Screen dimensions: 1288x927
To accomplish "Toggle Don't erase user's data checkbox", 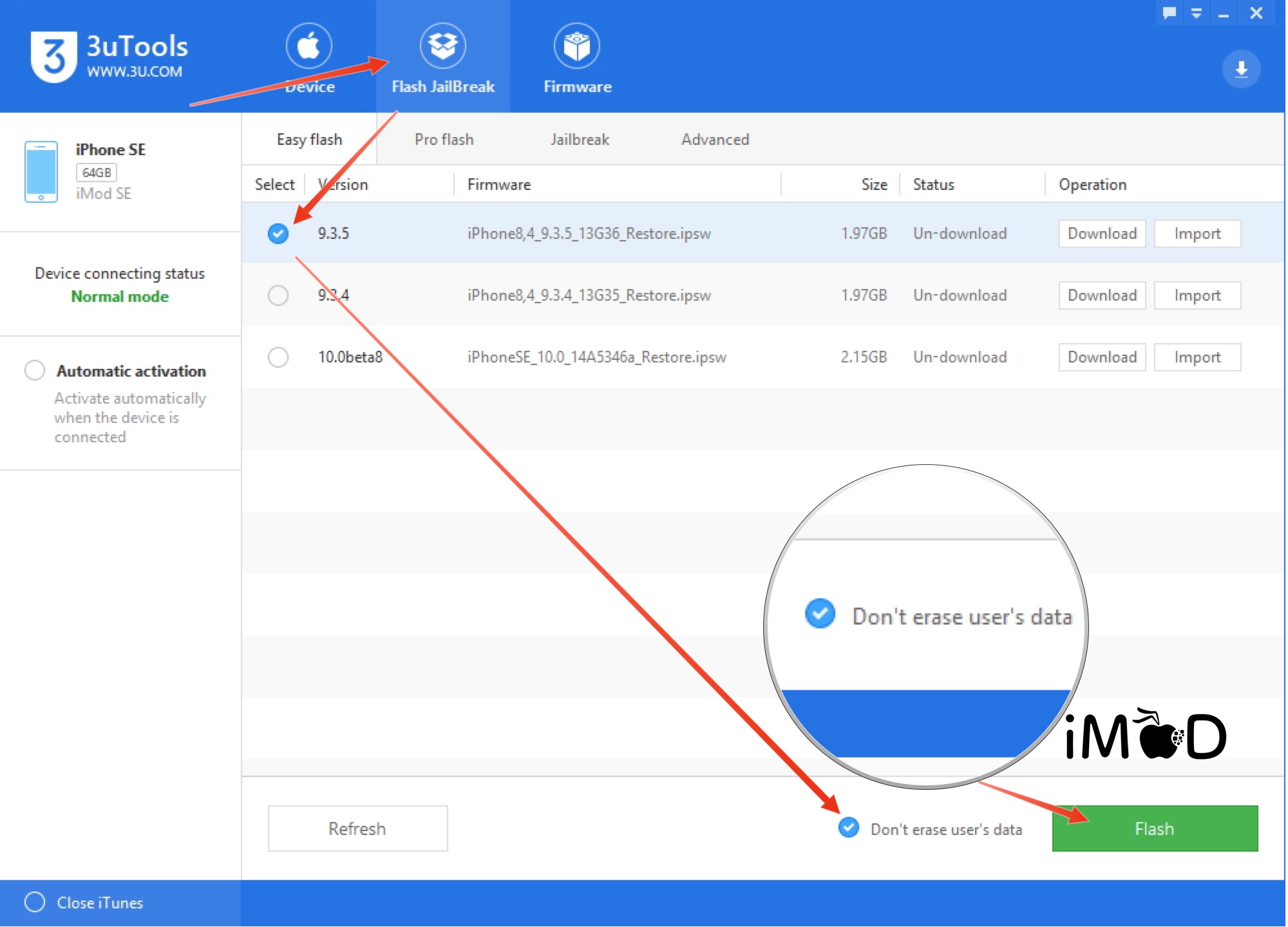I will [x=849, y=828].
